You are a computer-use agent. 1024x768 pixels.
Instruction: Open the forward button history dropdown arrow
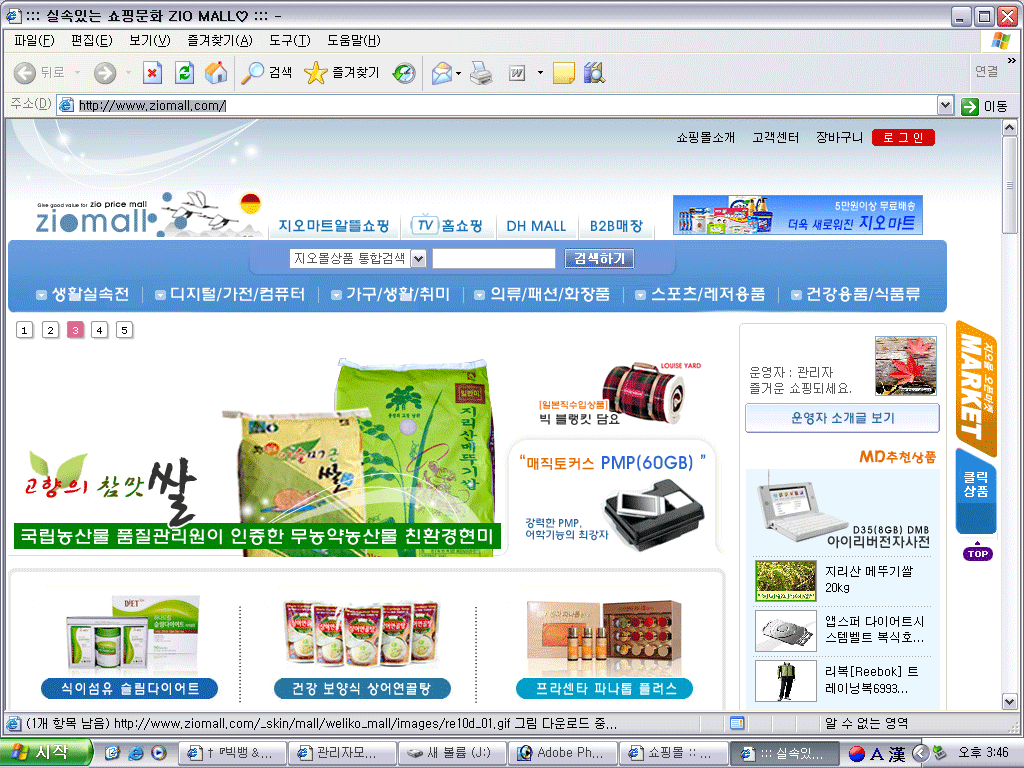128,72
